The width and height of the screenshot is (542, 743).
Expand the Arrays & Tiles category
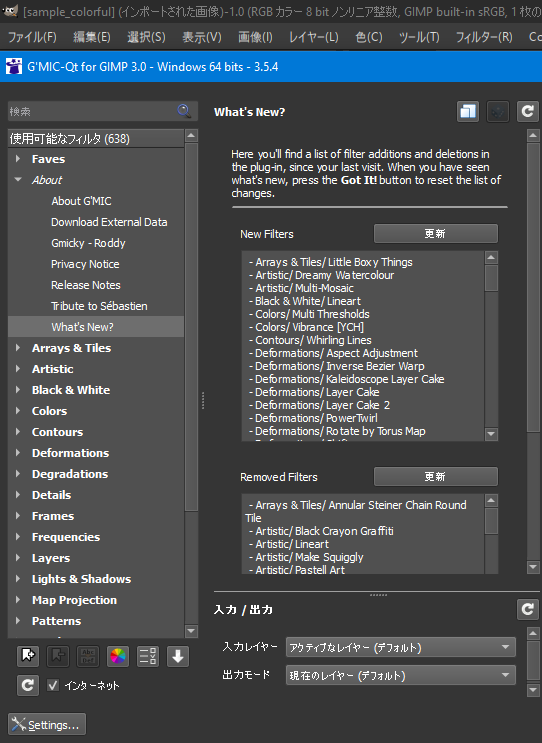click(18, 348)
